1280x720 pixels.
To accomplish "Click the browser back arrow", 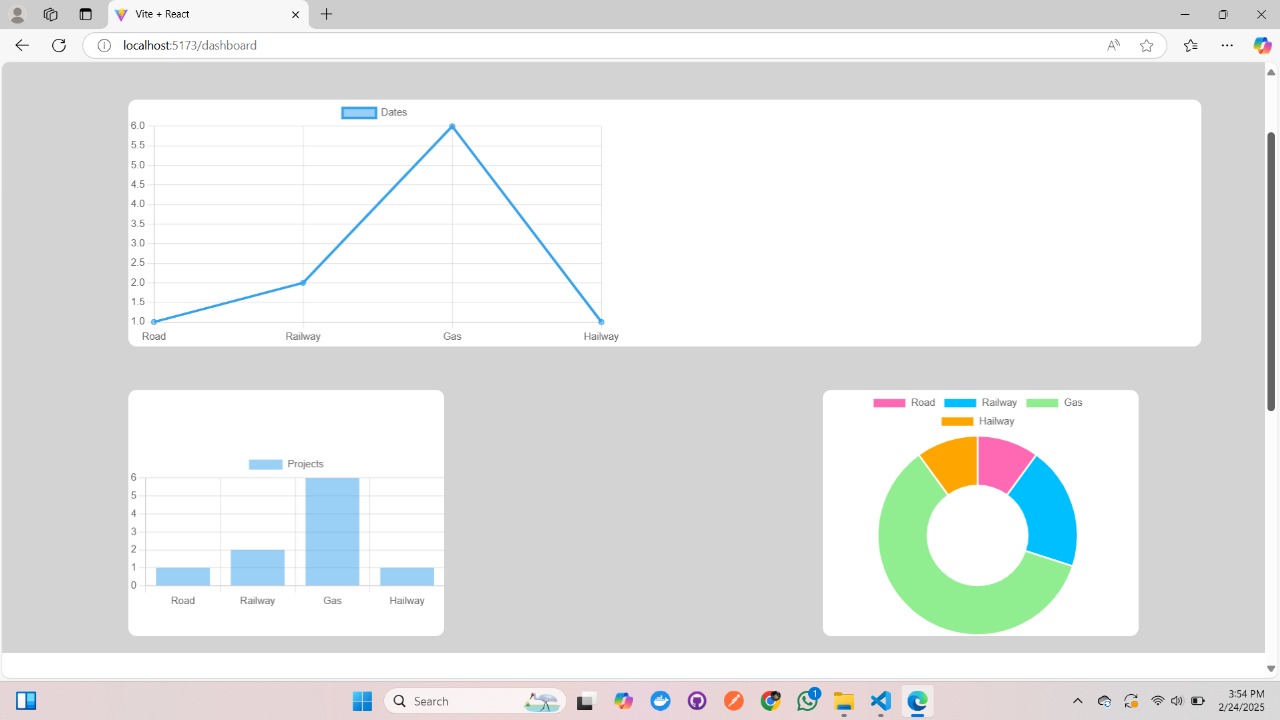I will [x=22, y=45].
